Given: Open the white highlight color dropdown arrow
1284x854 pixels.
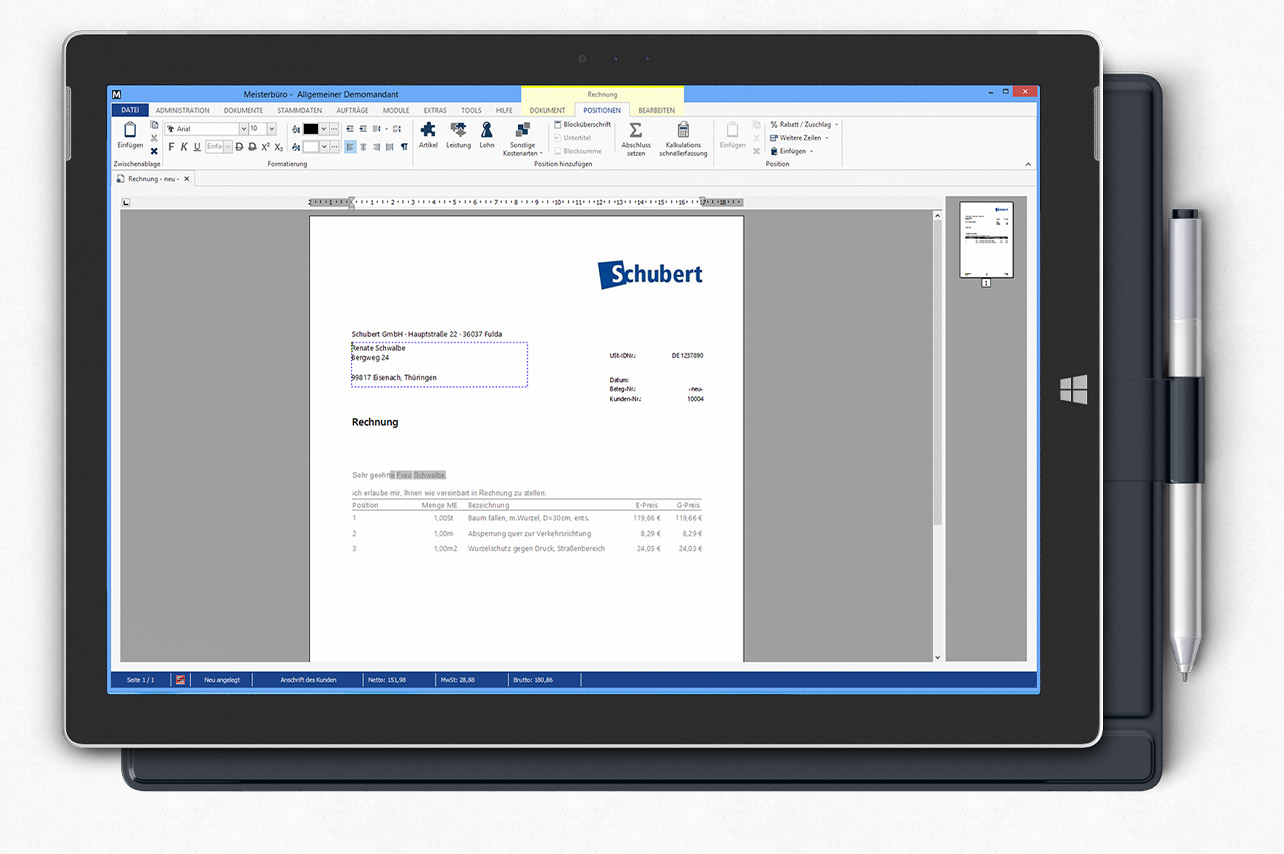Looking at the screenshot, I should pyautogui.click(x=323, y=147).
